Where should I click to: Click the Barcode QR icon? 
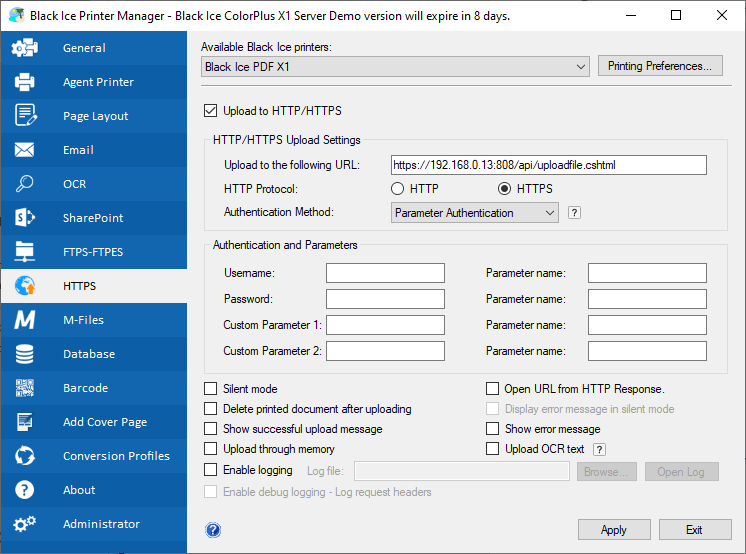(x=24, y=388)
